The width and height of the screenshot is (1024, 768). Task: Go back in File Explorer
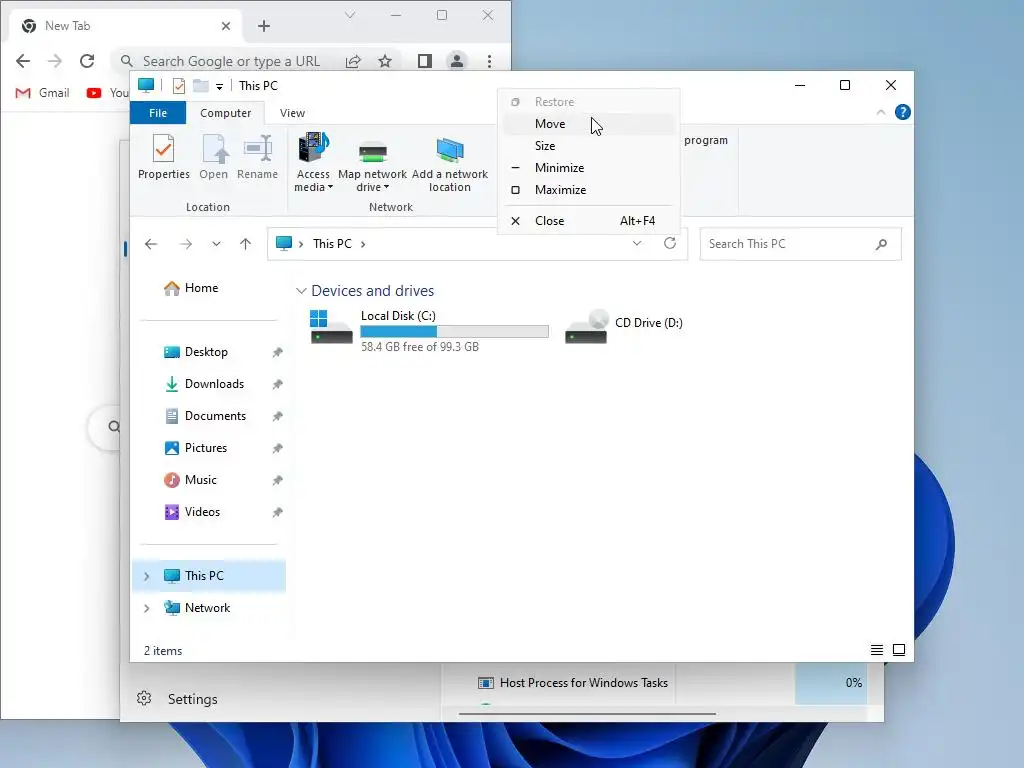(x=151, y=244)
